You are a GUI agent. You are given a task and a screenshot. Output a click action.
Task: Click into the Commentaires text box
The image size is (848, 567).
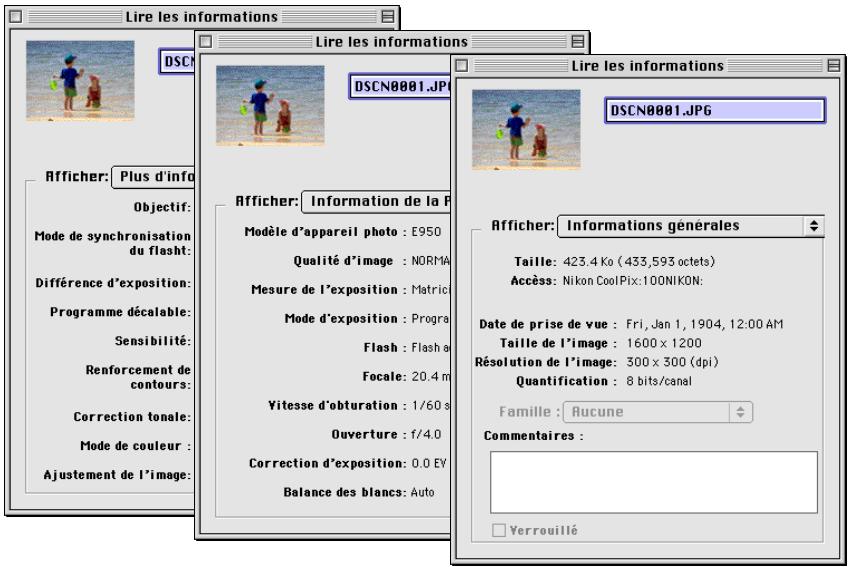click(654, 482)
